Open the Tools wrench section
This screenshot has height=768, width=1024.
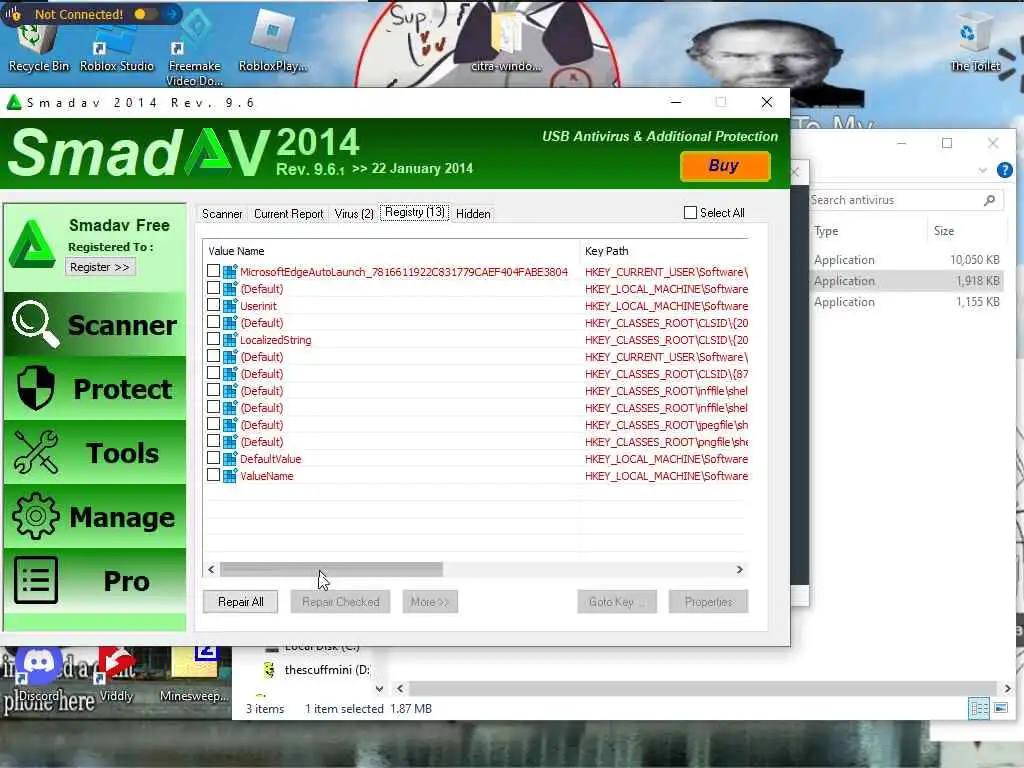(x=95, y=453)
